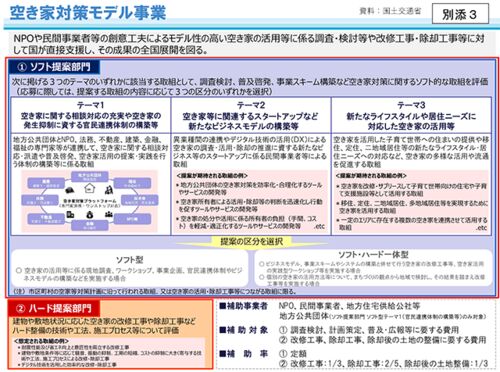This screenshot has width=500, height=372.
Task: Click bullet '一定のエリアに存在する複数の空き家'
Action: pyautogui.click(x=412, y=224)
